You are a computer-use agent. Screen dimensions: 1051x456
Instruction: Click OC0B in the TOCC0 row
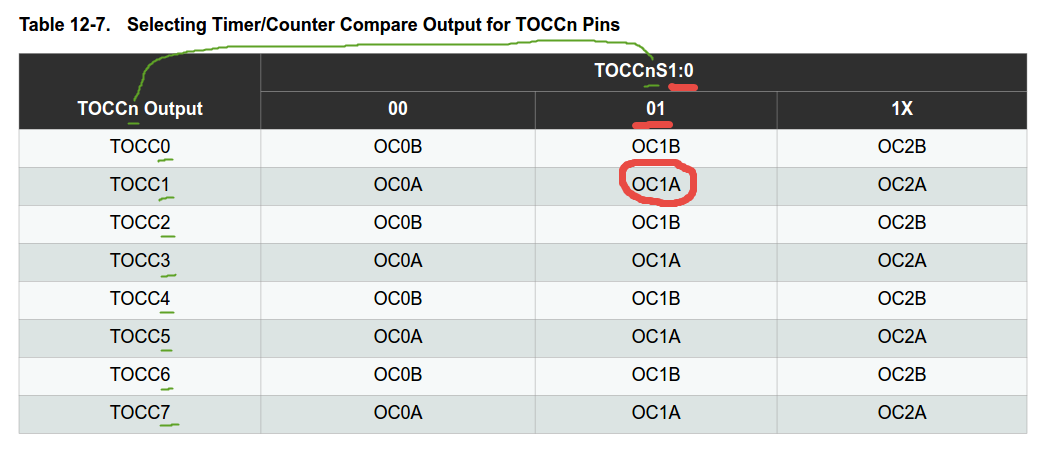pos(397,147)
